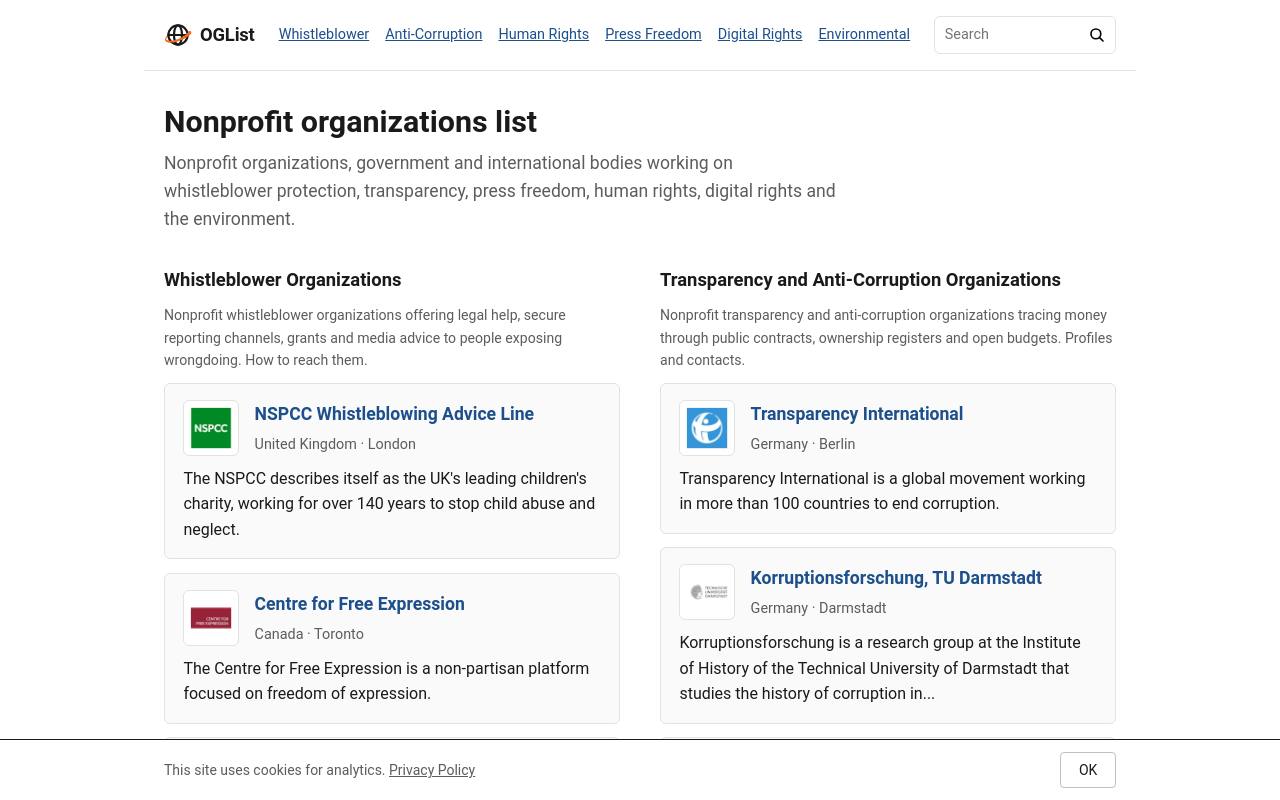The height and width of the screenshot is (800, 1280).
Task: Click the search magnifier icon
Action: click(x=1097, y=35)
